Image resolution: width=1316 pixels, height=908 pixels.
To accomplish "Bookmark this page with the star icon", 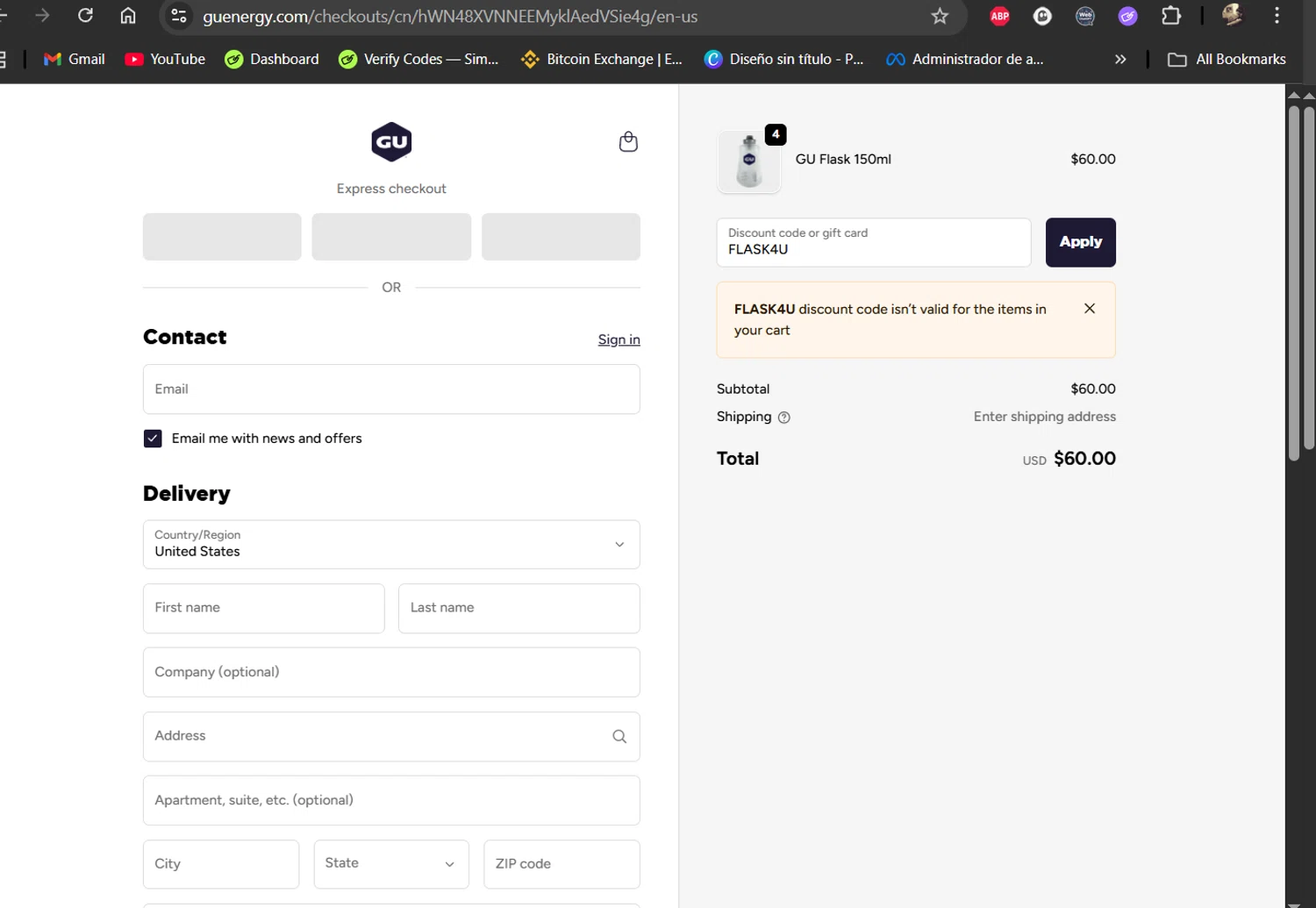I will (940, 16).
